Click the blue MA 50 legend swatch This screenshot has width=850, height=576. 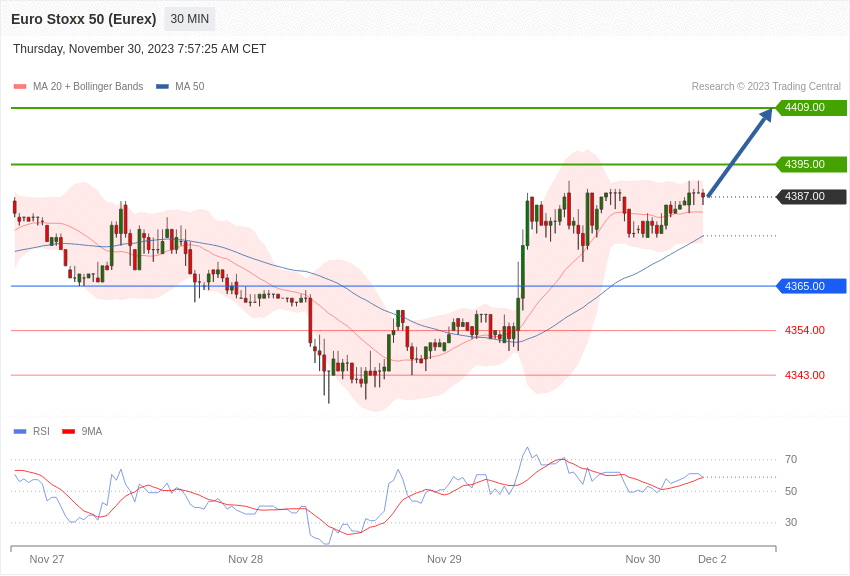point(163,87)
